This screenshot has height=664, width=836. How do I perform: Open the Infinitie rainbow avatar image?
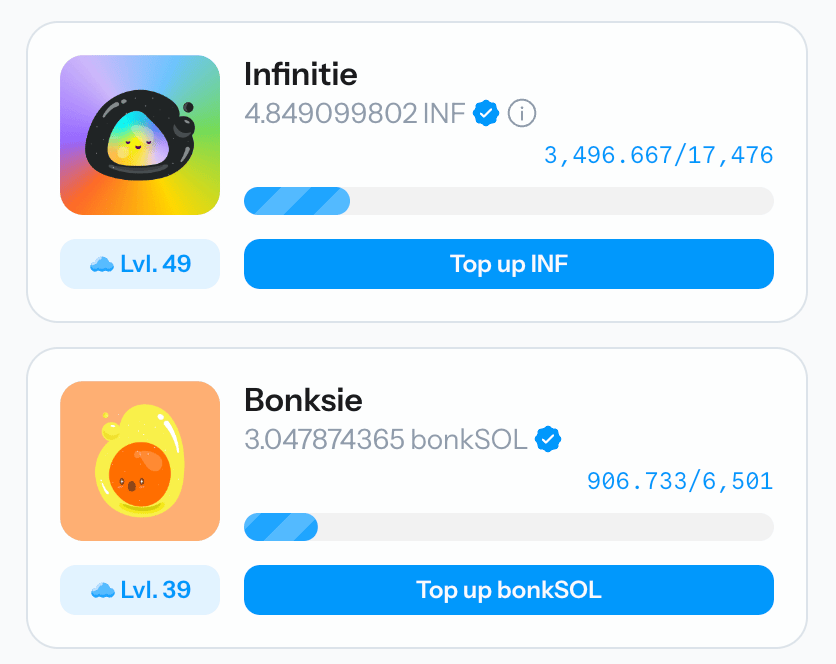[x=140, y=135]
